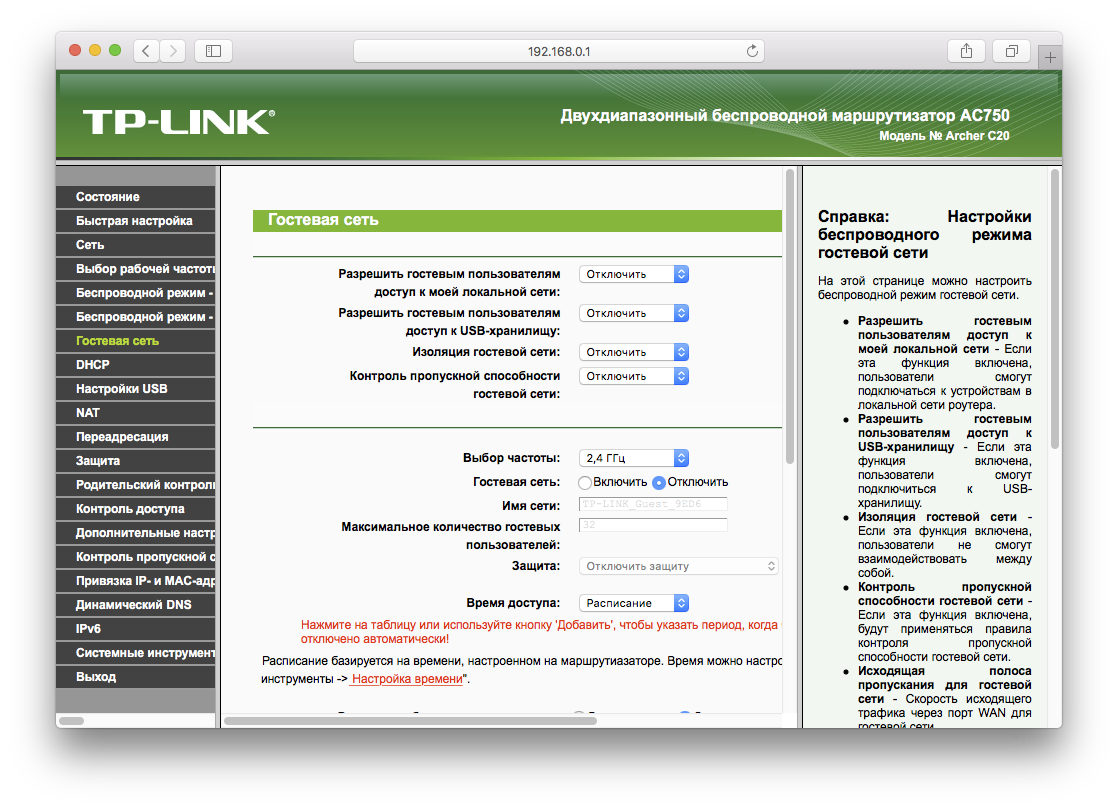Select the Включить guest network radio button

click(585, 483)
